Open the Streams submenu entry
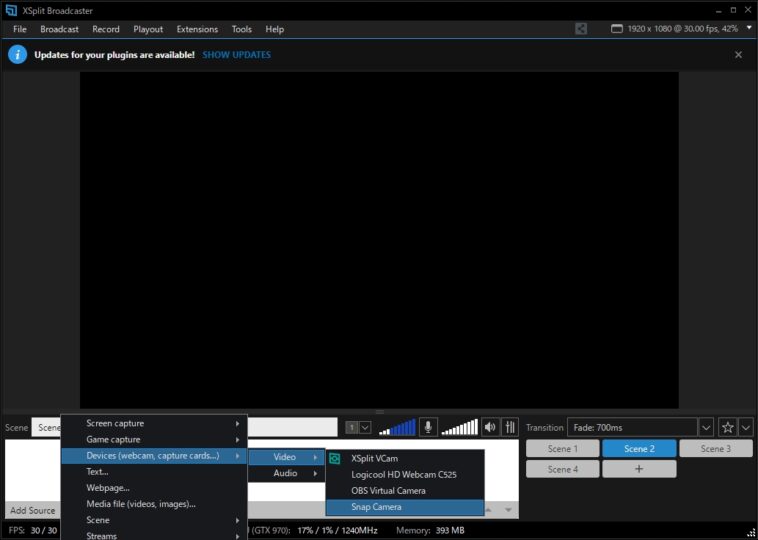This screenshot has height=540, width=758. tap(154, 535)
